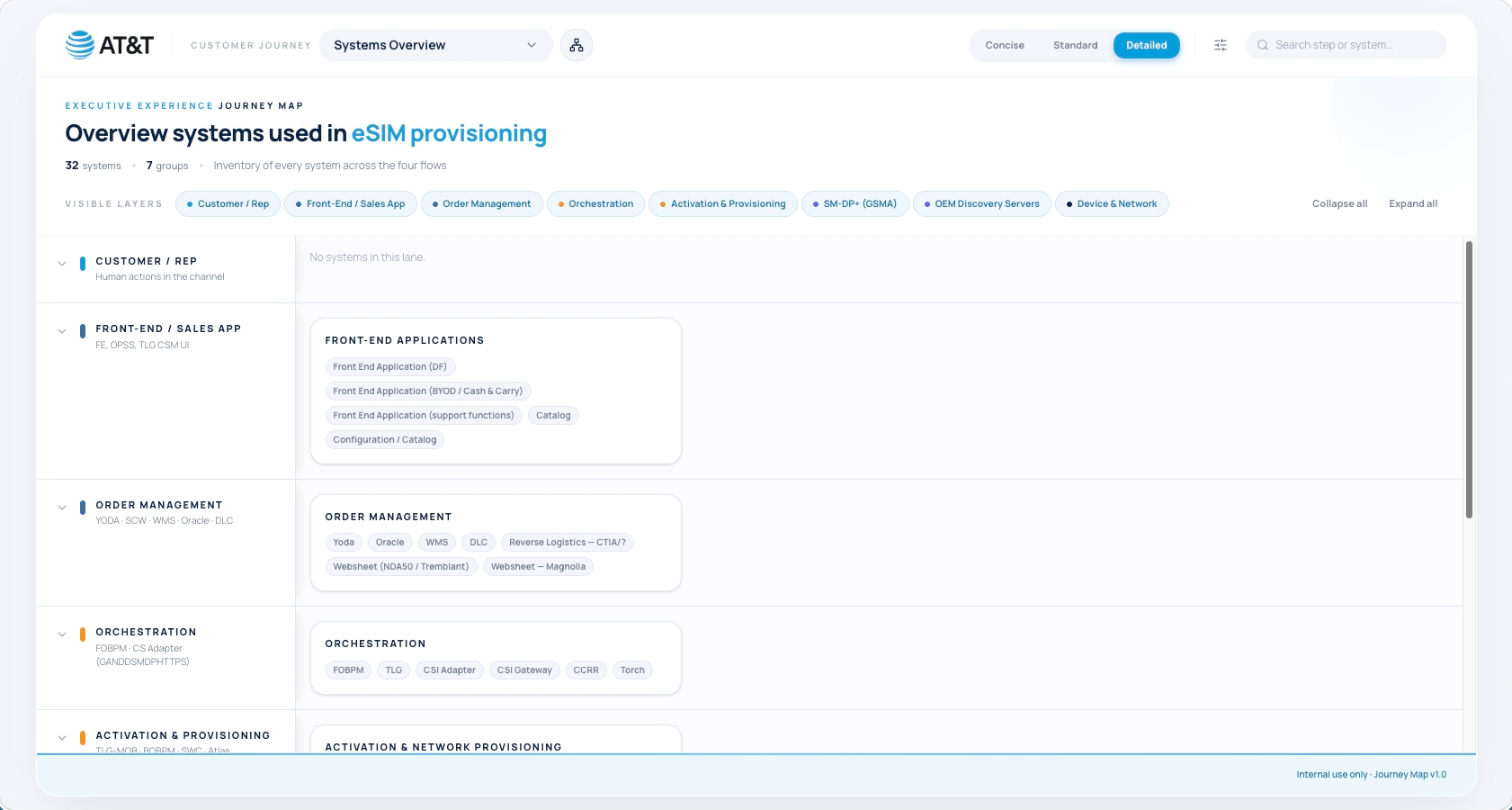The width and height of the screenshot is (1512, 810).
Task: Select the CSI Gateway chip
Action: point(524,670)
